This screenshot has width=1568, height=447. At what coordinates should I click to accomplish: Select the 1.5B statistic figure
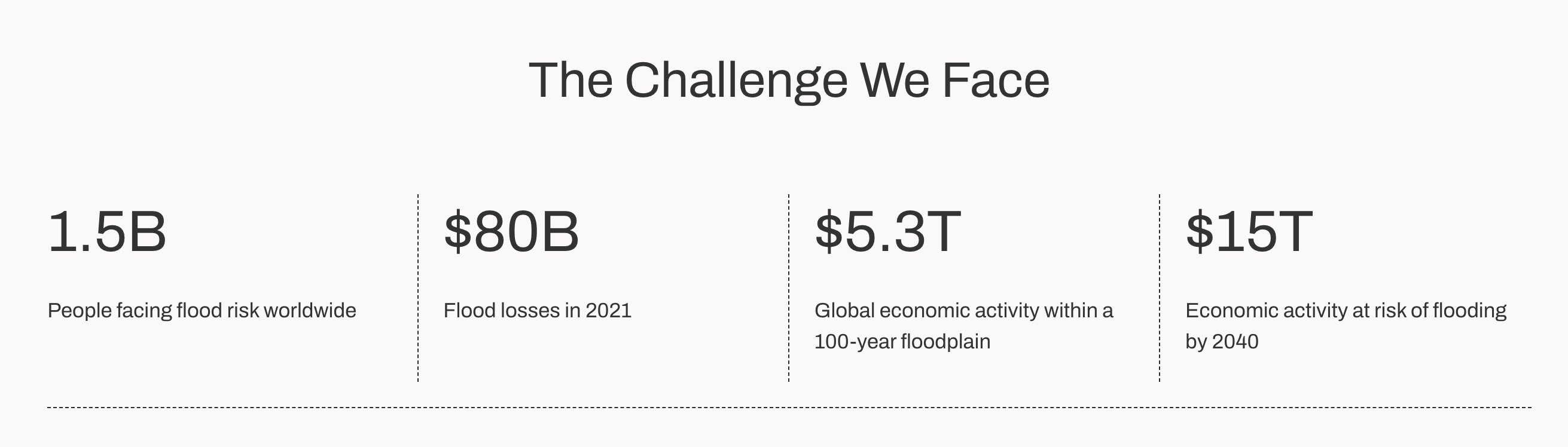(107, 232)
